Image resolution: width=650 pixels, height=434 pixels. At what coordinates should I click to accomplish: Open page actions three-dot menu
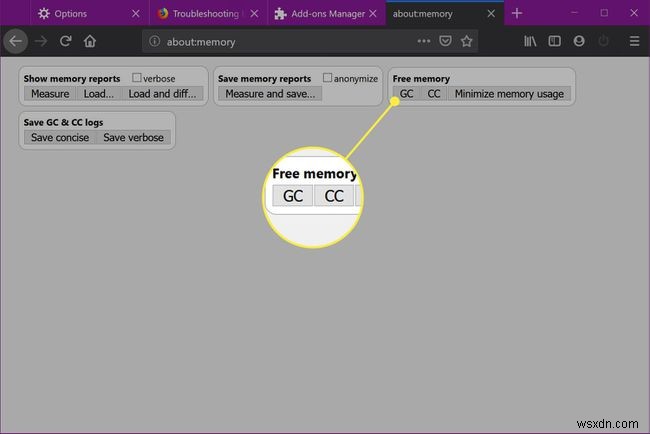click(424, 41)
